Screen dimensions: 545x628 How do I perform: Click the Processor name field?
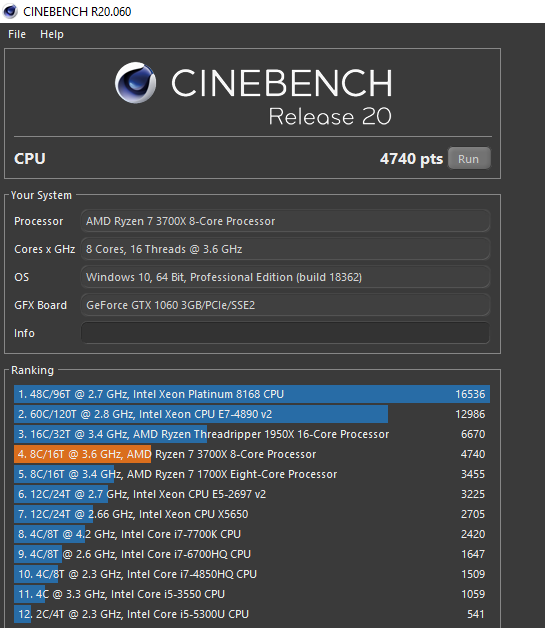click(x=285, y=221)
